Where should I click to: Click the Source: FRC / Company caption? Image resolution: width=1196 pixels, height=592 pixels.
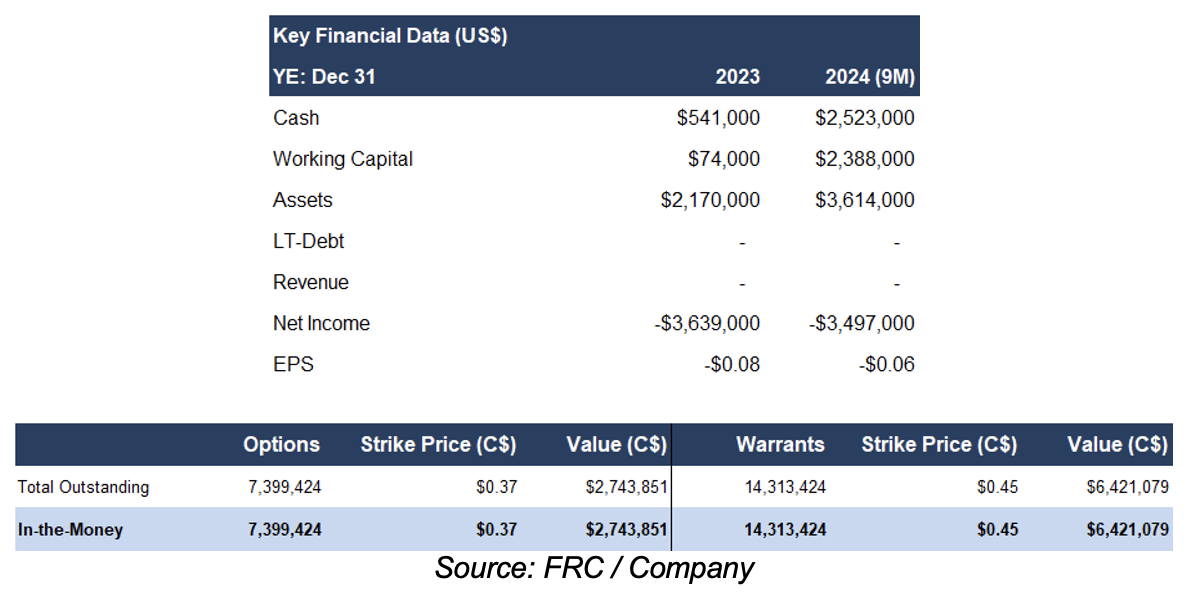(594, 569)
